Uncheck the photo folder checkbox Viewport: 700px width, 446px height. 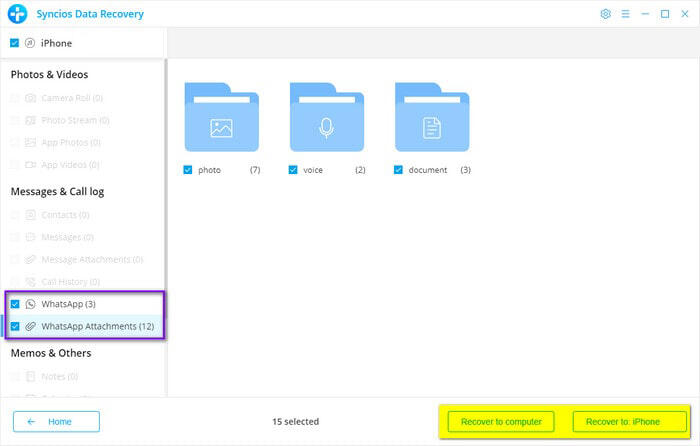(188, 170)
